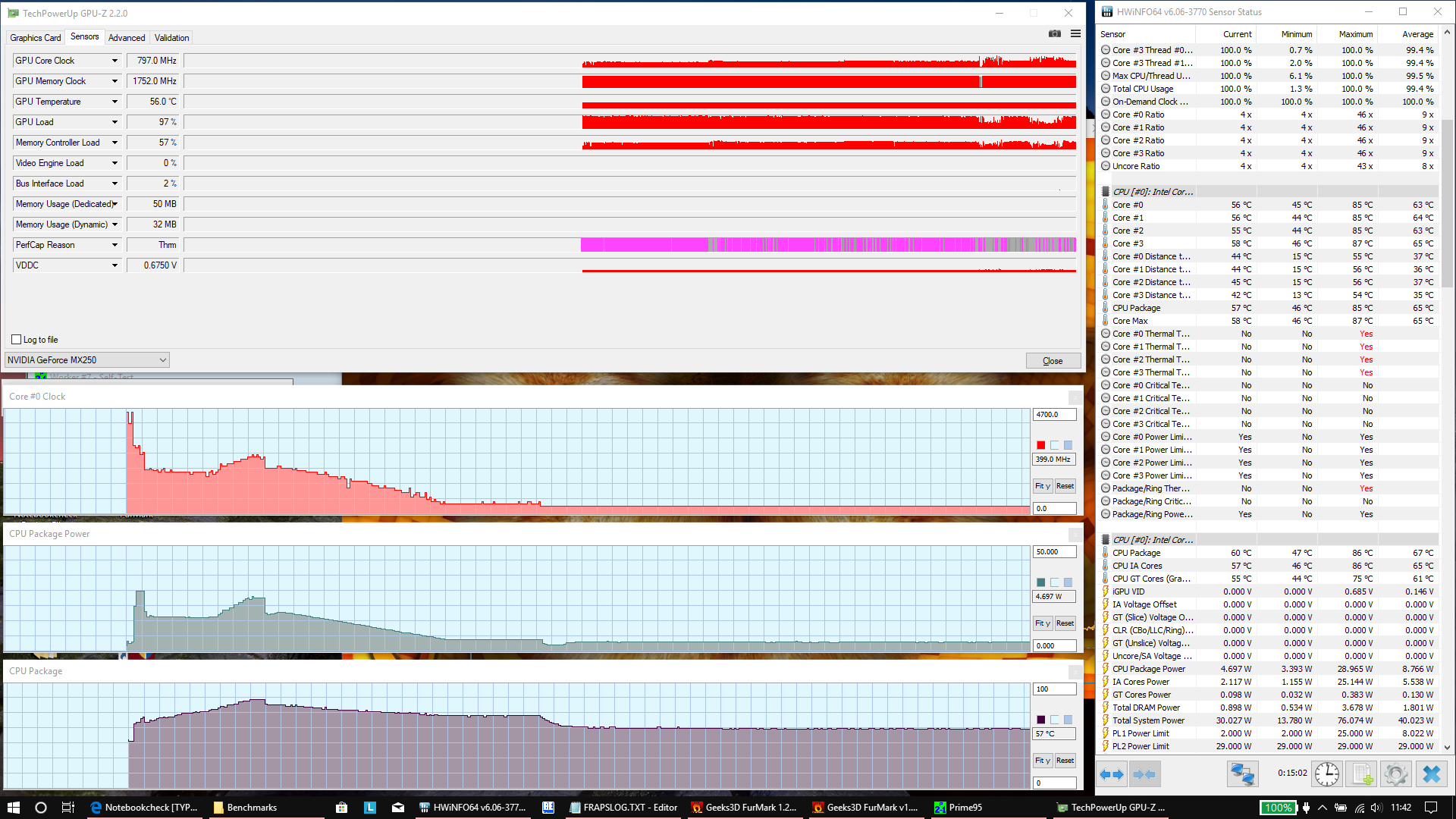Screen dimensions: 1456x819
Task: Open GPU Core Clock sensor dropdown
Action: tap(115, 61)
